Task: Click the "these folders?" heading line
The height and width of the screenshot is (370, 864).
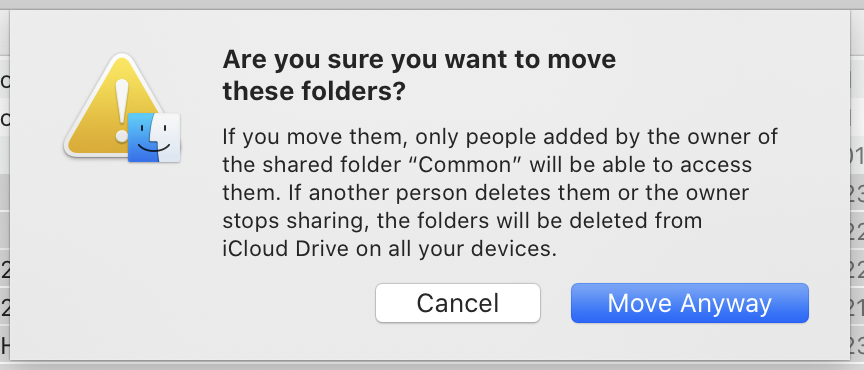Action: point(314,93)
